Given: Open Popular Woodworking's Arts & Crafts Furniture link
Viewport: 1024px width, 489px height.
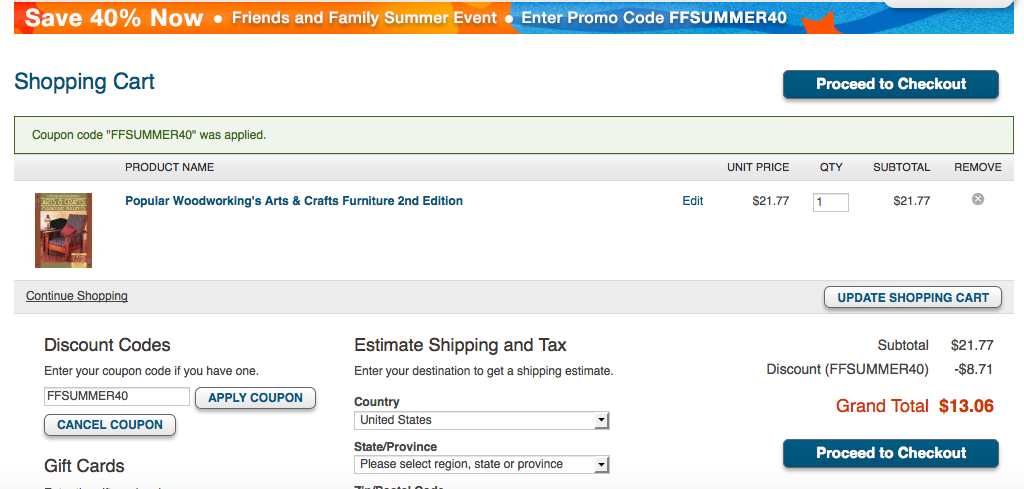Looking at the screenshot, I should pos(293,201).
